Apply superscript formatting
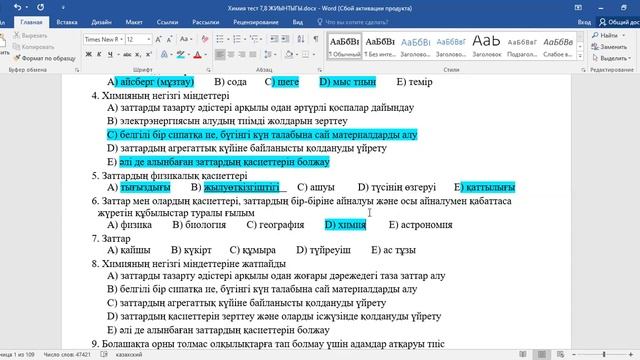This screenshot has width=640, height=360. pyautogui.click(x=149, y=54)
